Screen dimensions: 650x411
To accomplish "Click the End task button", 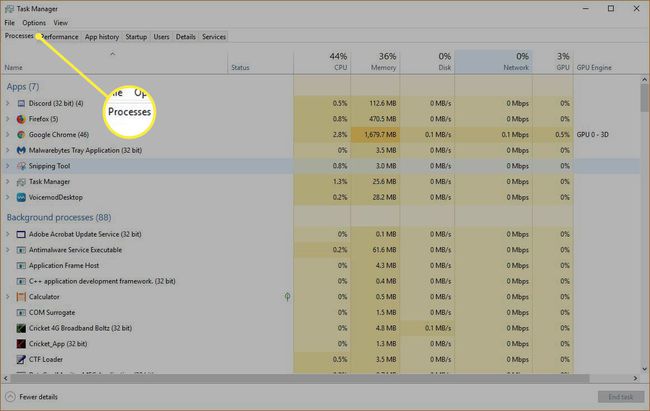I will [621, 397].
